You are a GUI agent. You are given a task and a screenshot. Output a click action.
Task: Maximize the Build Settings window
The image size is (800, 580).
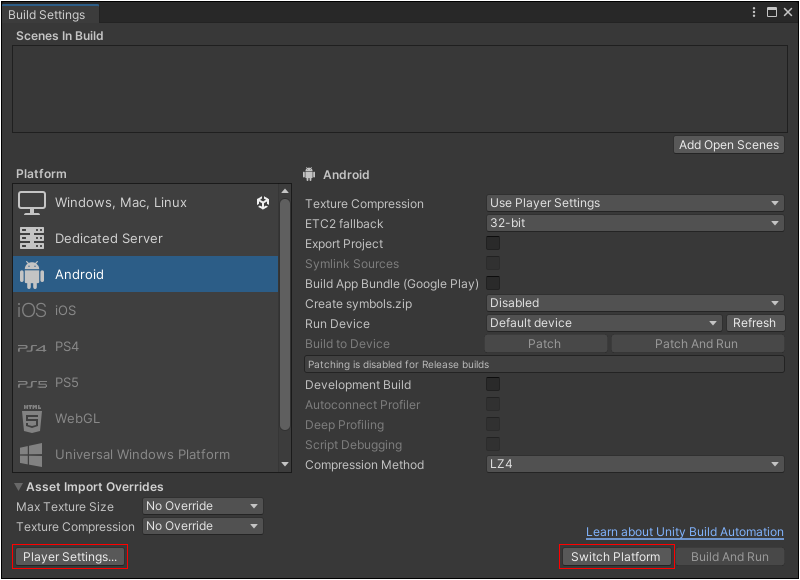[772, 12]
